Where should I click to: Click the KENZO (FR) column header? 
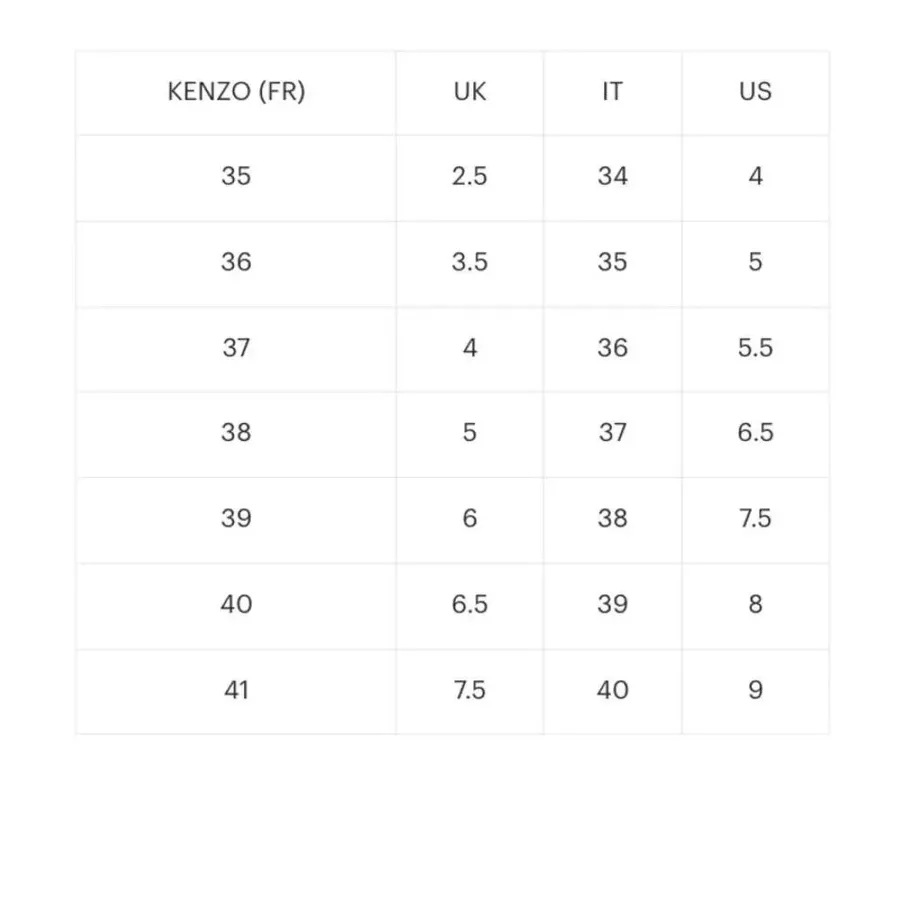236,92
